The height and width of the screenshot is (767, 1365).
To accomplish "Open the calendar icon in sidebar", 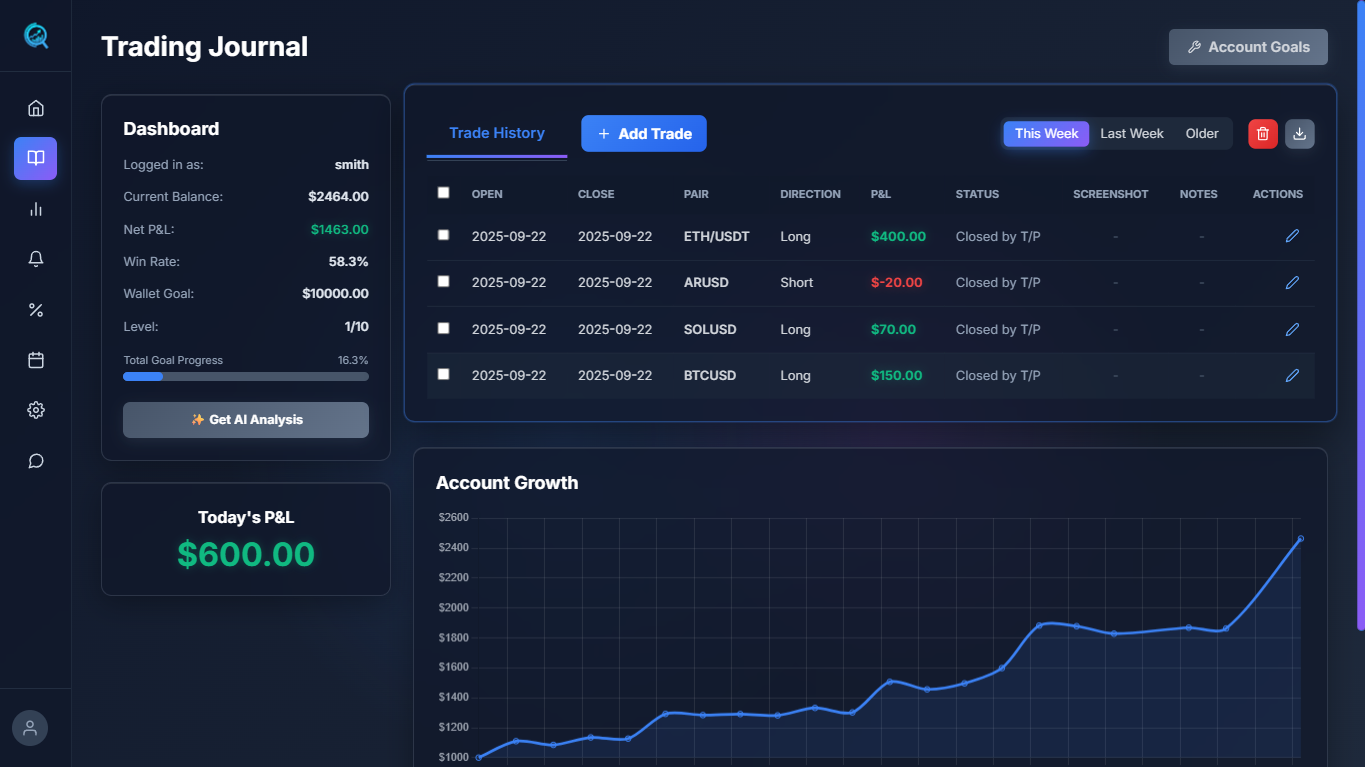I will point(36,360).
